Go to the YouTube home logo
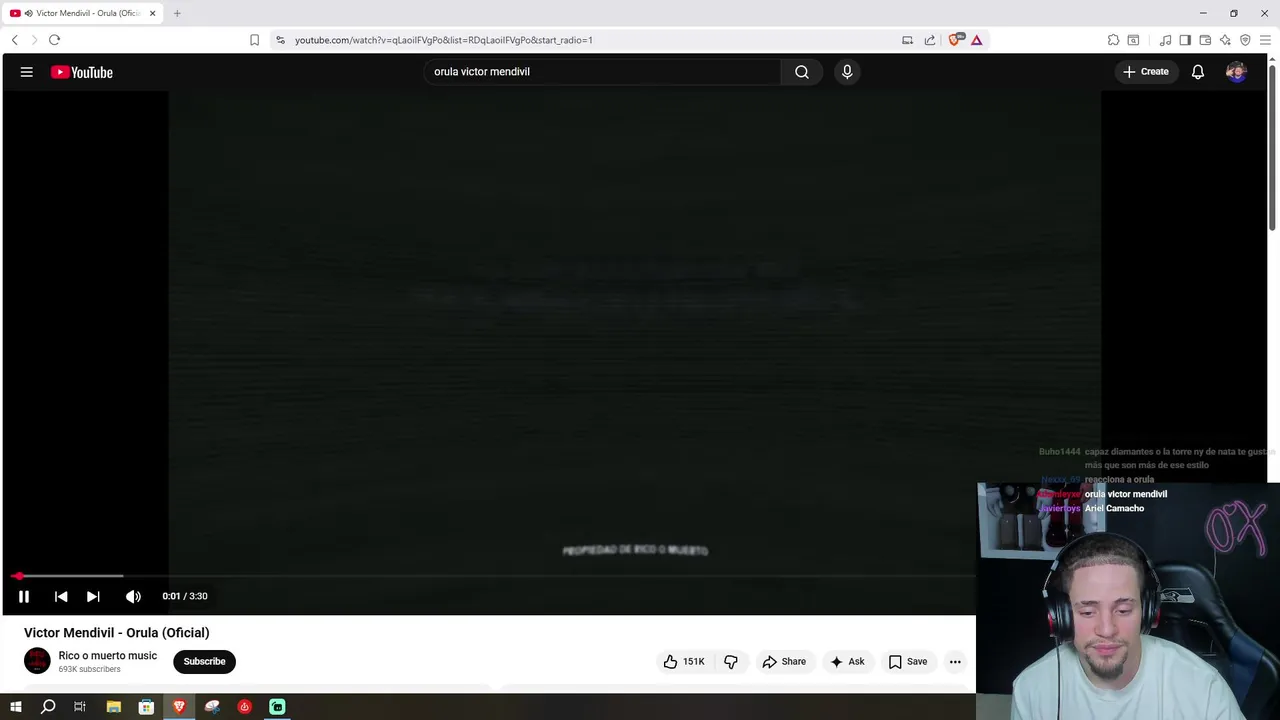Image resolution: width=1280 pixels, height=720 pixels. tap(82, 72)
